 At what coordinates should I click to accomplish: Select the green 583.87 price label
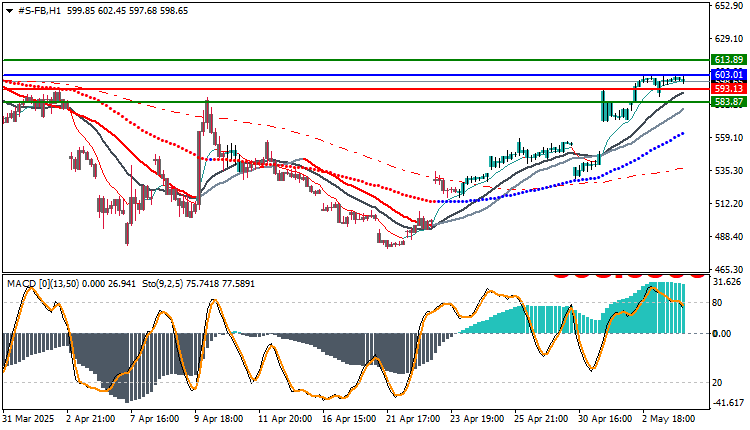[x=728, y=101]
